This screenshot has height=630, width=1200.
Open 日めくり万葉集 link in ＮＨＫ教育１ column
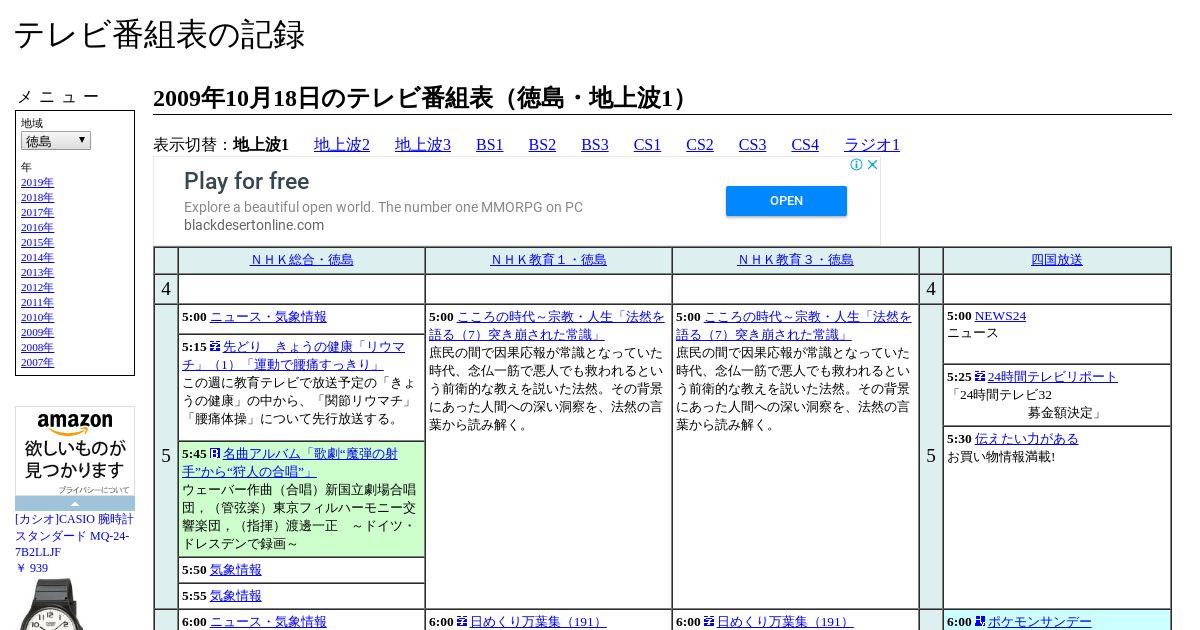tap(538, 622)
